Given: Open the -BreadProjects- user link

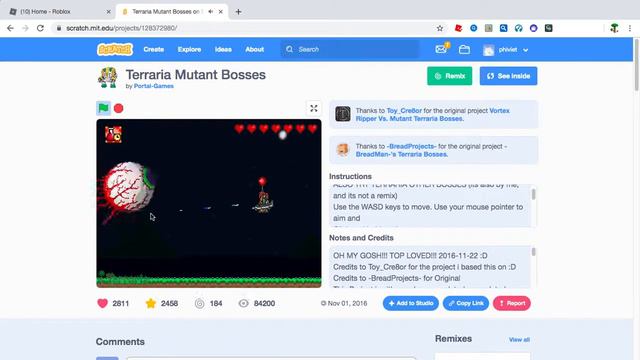Looking at the screenshot, I should [x=411, y=146].
